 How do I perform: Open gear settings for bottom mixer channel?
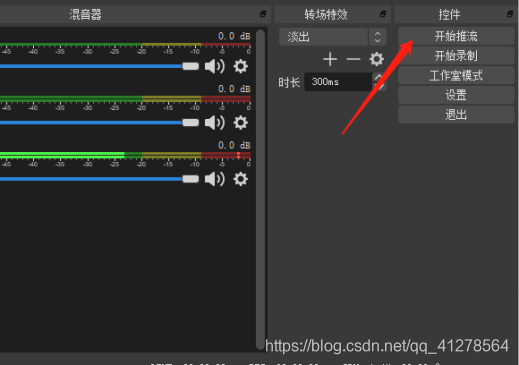tap(240, 179)
